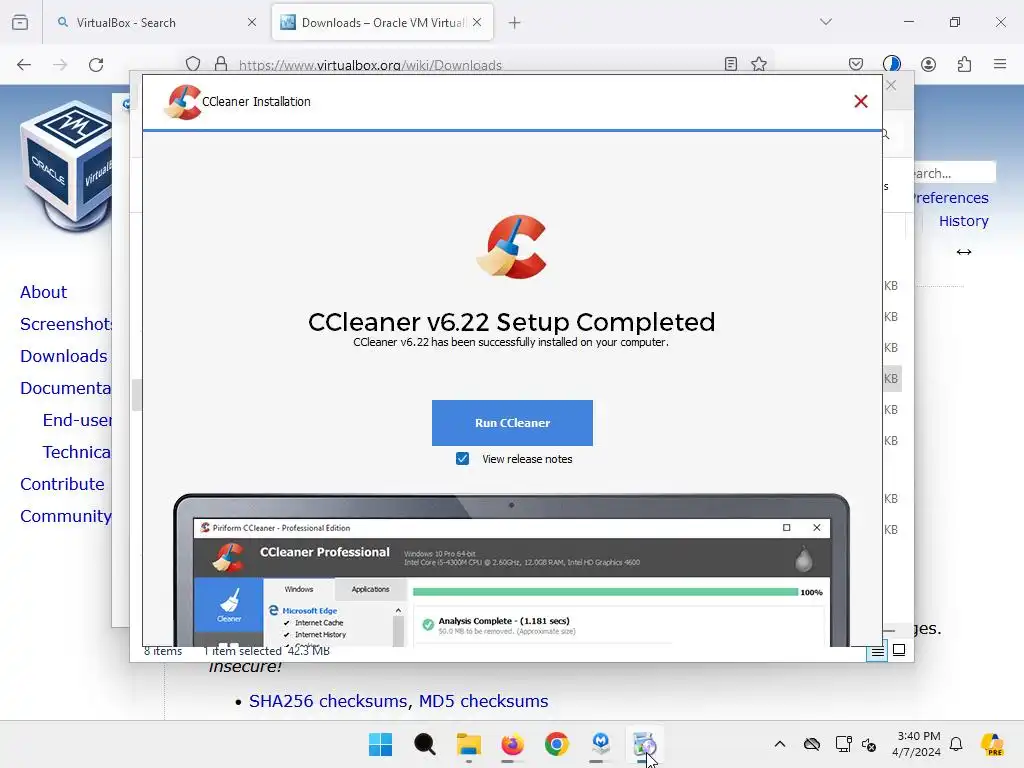Switch File Explorer to details view
The width and height of the screenshot is (1024, 768).
click(x=877, y=651)
